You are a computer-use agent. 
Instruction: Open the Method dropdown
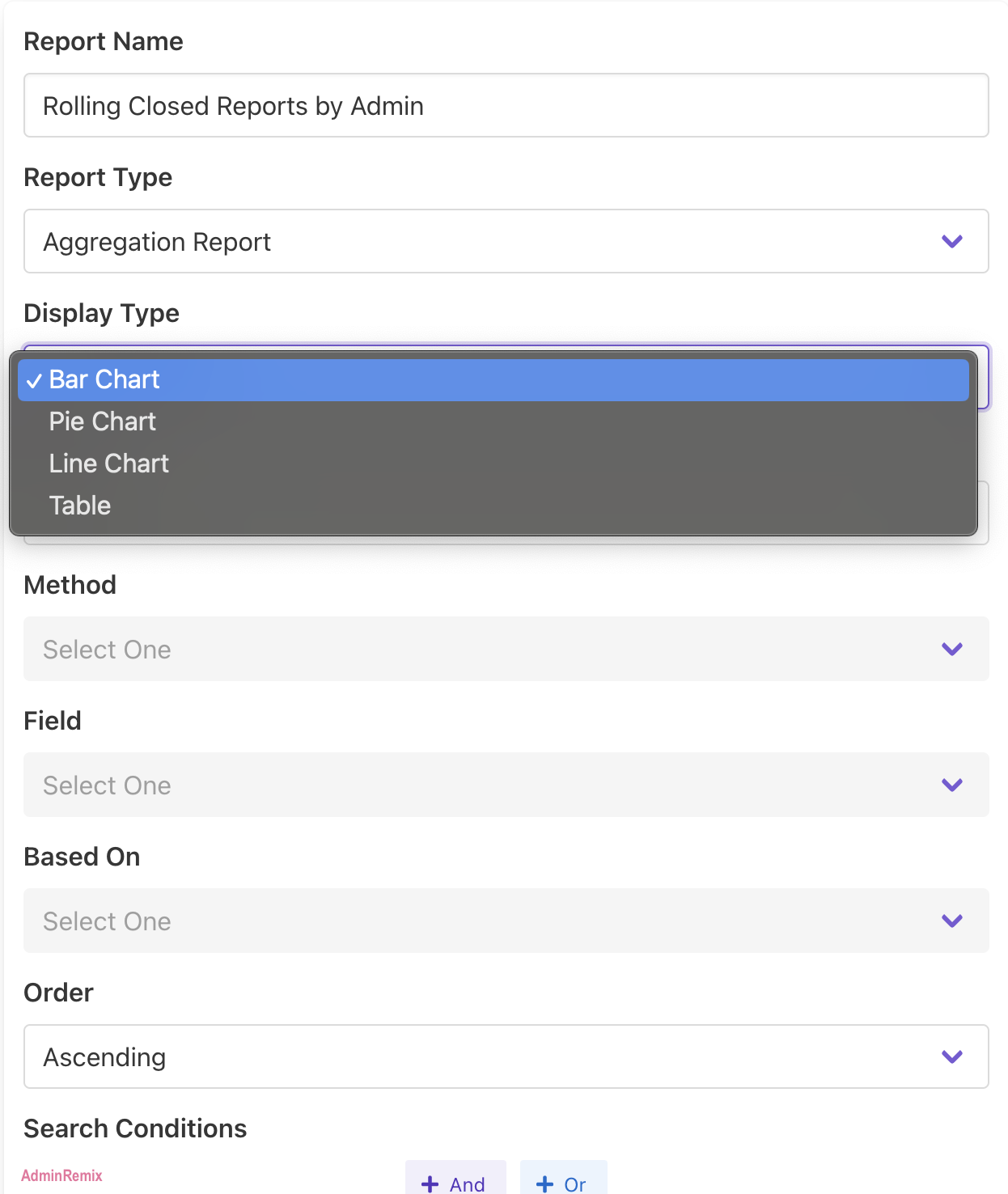click(x=485, y=650)
